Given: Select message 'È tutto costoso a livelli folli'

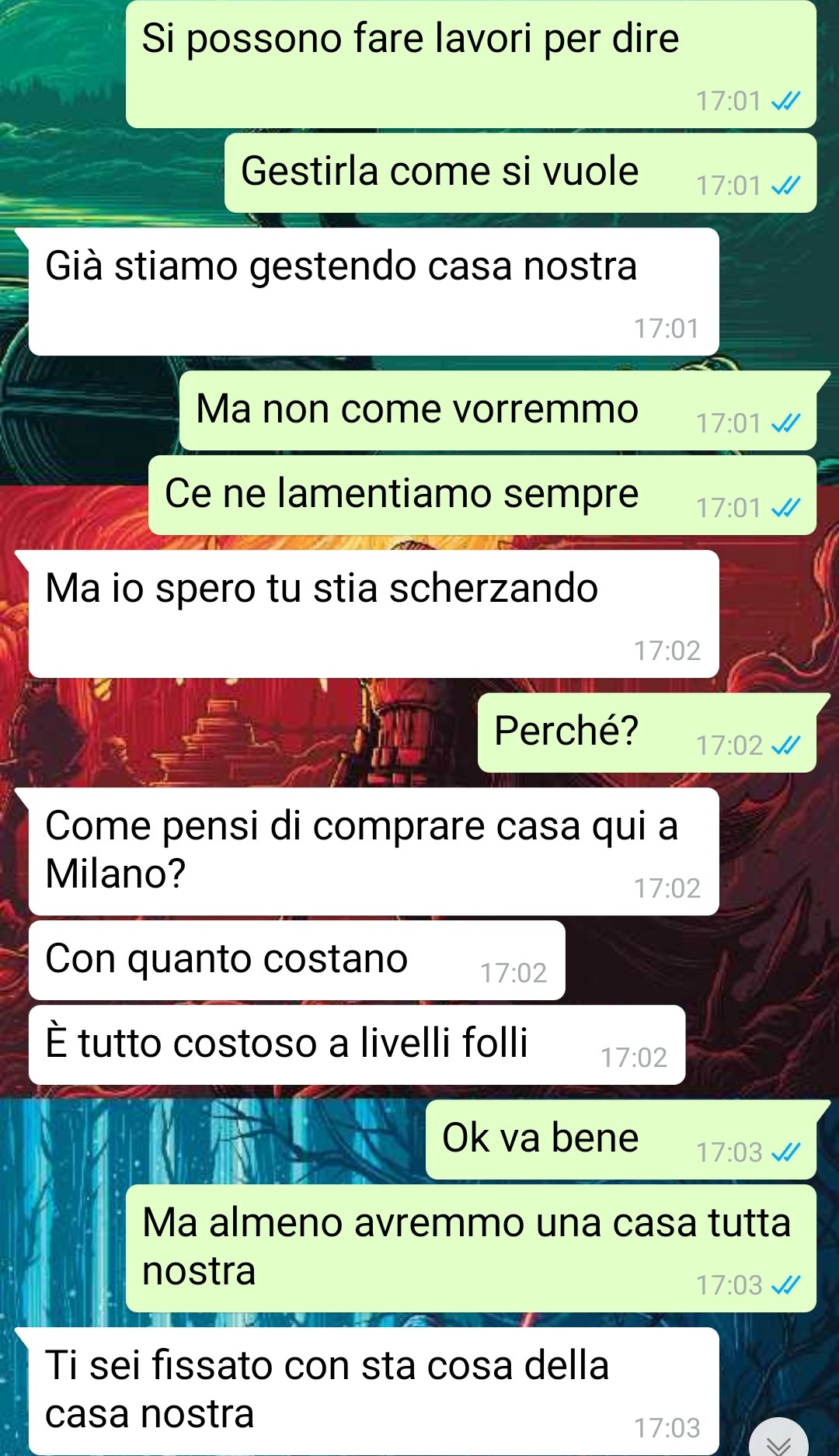Looking at the screenshot, I should [357, 1044].
